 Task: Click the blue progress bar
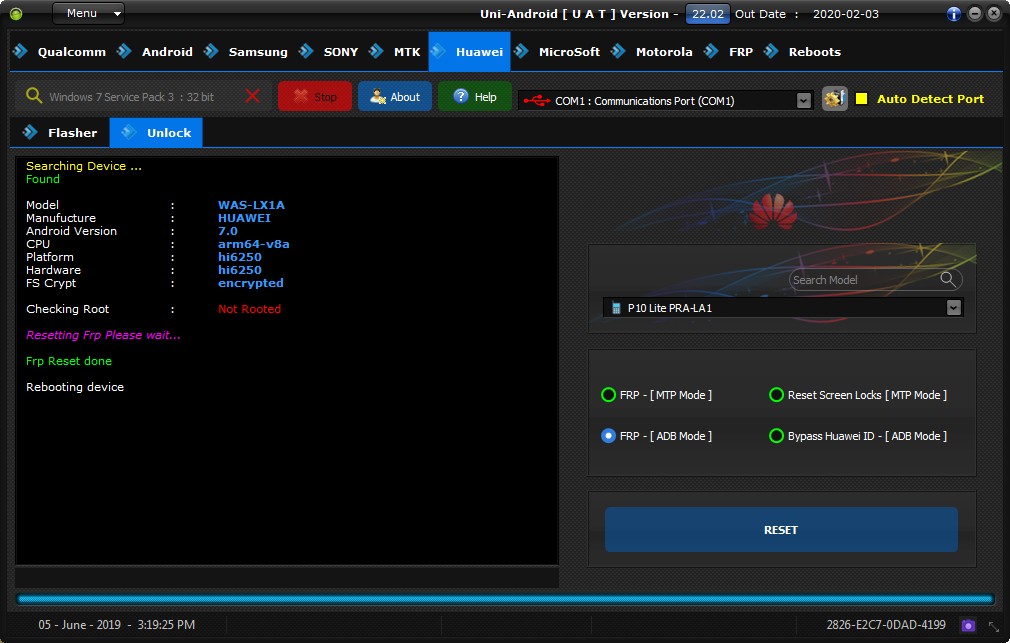click(x=506, y=599)
